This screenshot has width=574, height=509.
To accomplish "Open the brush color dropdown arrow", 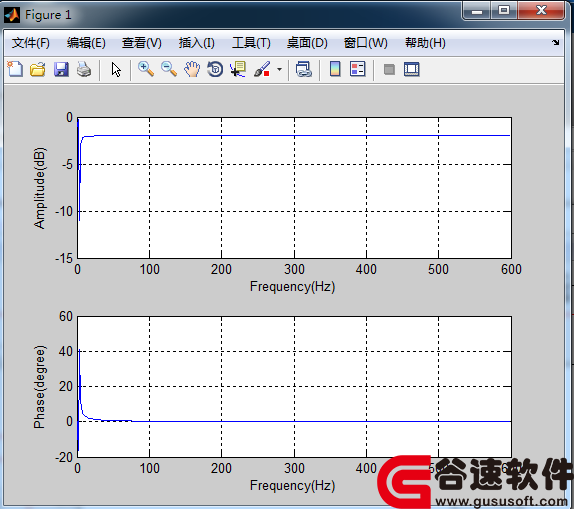I will click(x=279, y=69).
